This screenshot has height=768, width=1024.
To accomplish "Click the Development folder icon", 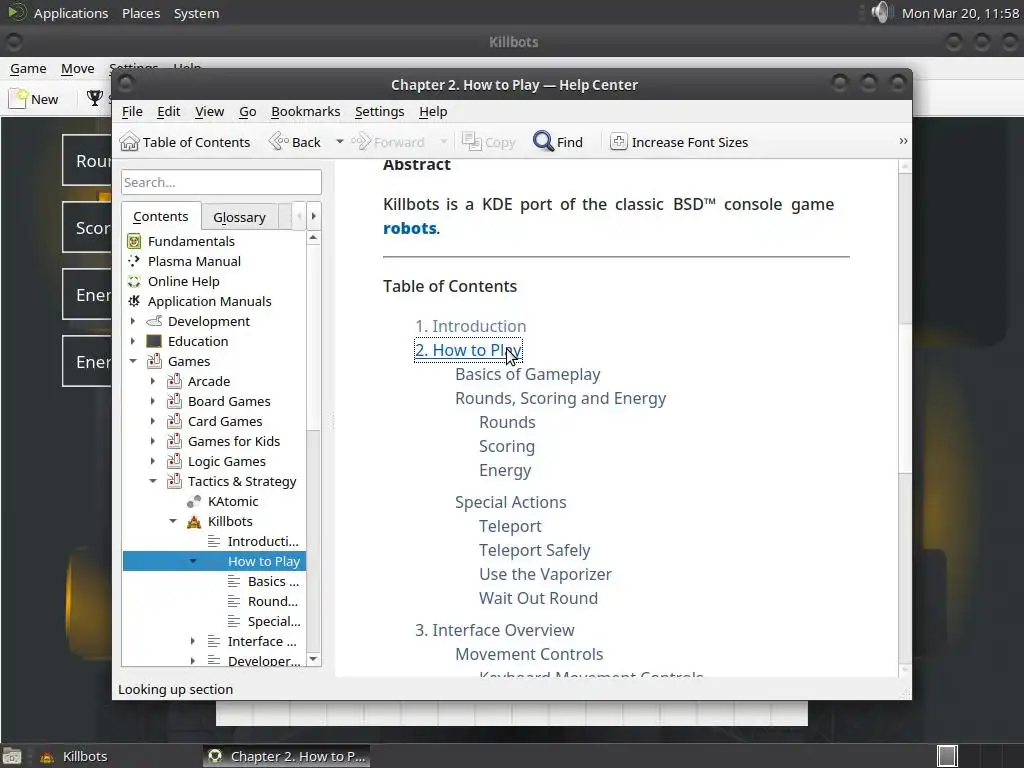I will 154,321.
